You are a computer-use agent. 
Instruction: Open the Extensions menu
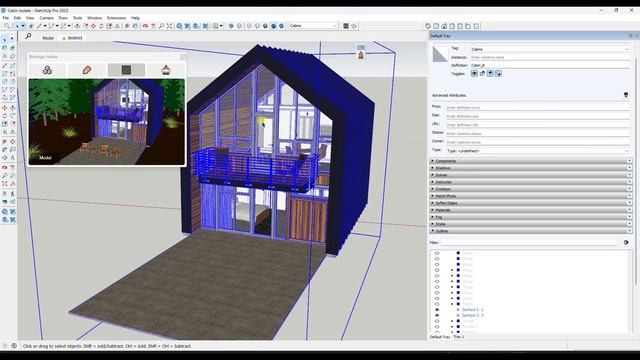116,18
